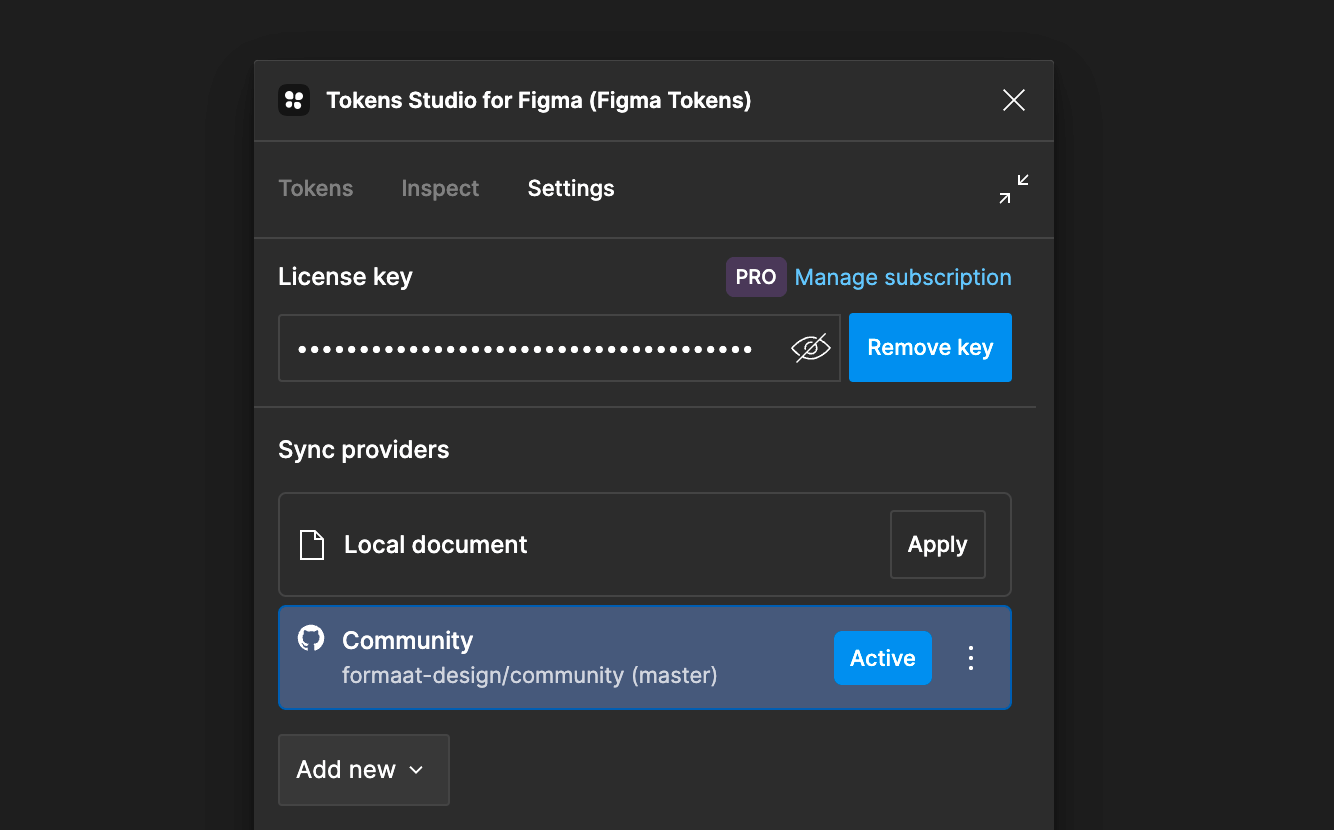Open the Inspect tab
The width and height of the screenshot is (1334, 830).
click(x=440, y=188)
